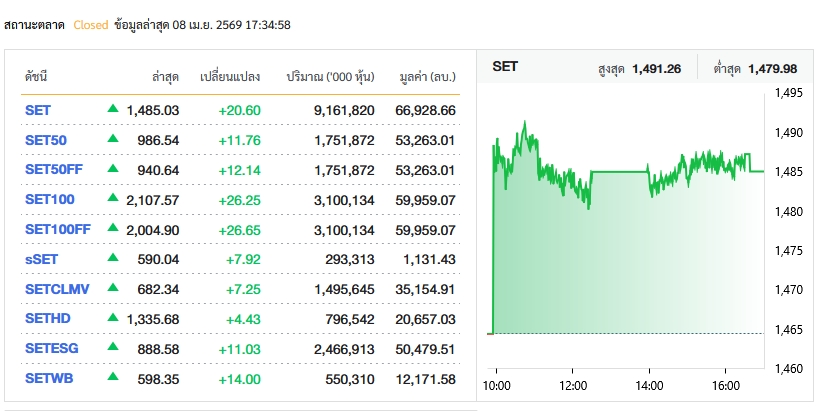Click the green arrow next to SETCLMV
This screenshot has width=818, height=411.
(113, 289)
